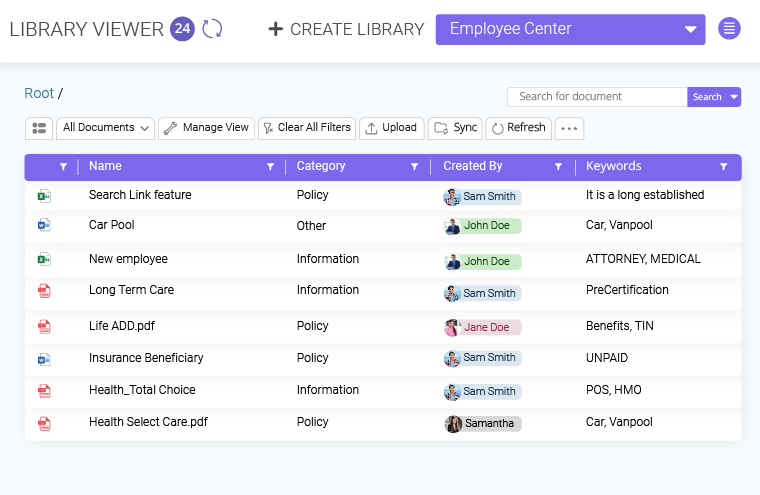
Task: Open the Insurance Beneficiary document
Action: 146,358
